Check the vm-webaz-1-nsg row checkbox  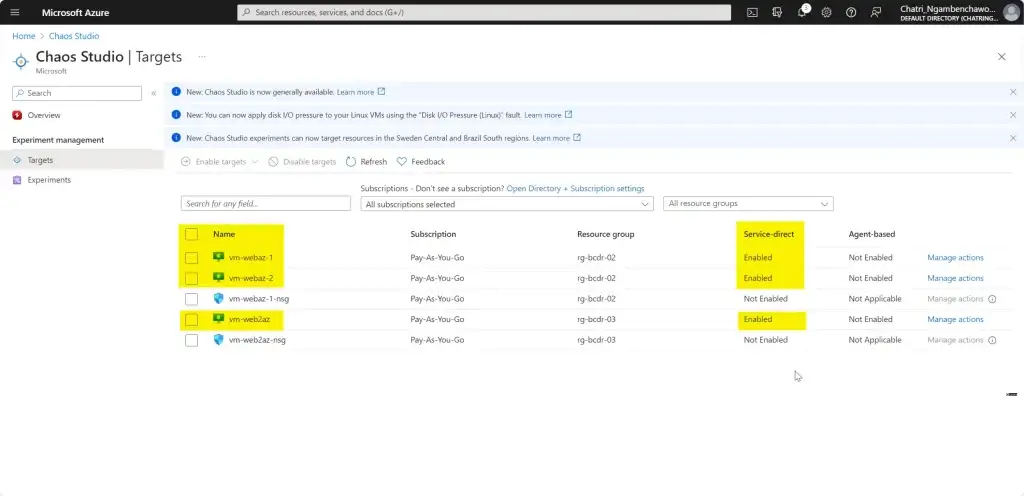pyautogui.click(x=191, y=299)
